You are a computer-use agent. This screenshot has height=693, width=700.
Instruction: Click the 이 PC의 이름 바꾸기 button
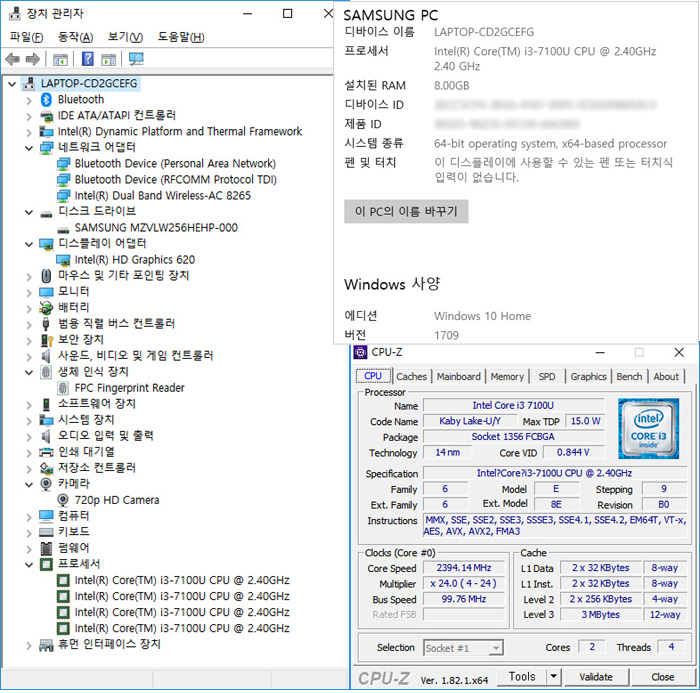tap(406, 211)
